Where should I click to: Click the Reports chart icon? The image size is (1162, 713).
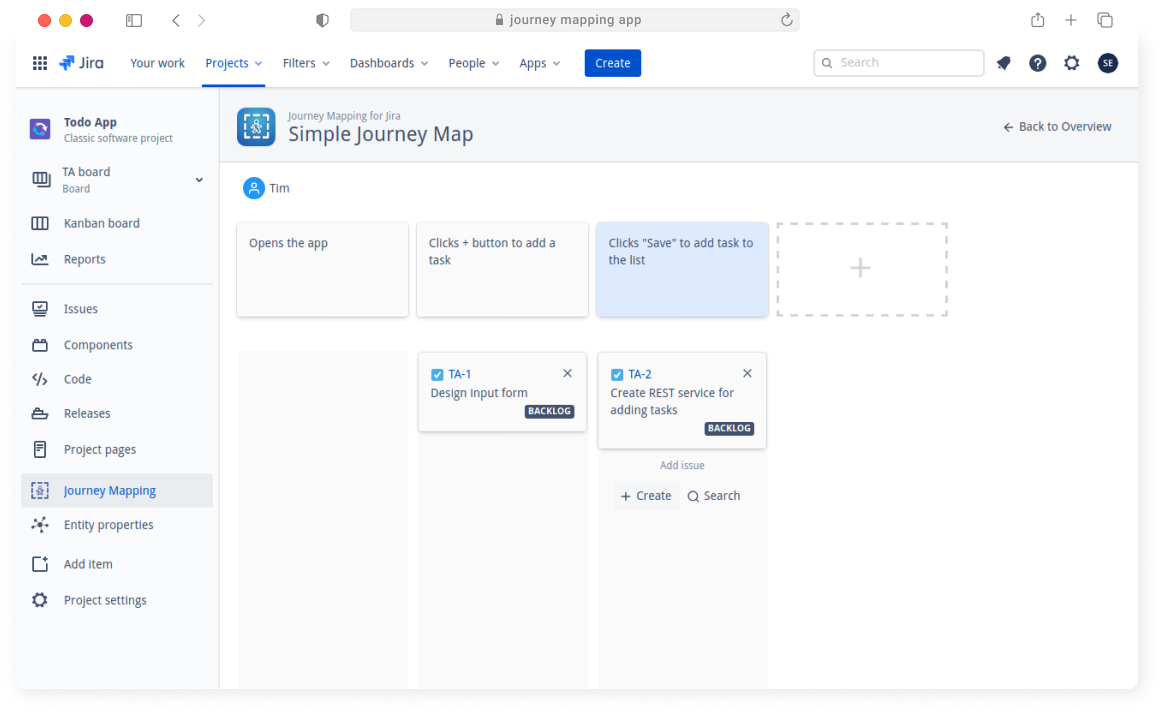pyautogui.click(x=40, y=259)
